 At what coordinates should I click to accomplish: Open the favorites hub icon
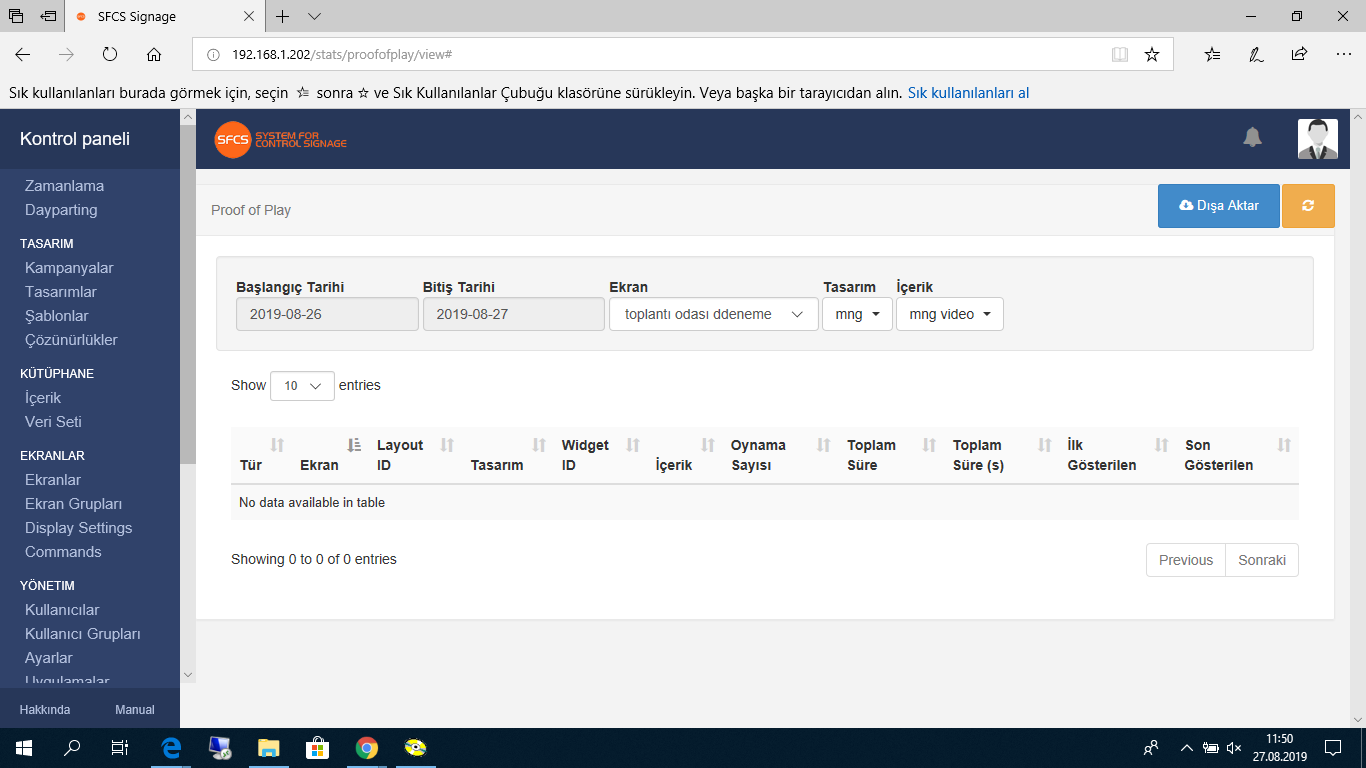click(1212, 54)
